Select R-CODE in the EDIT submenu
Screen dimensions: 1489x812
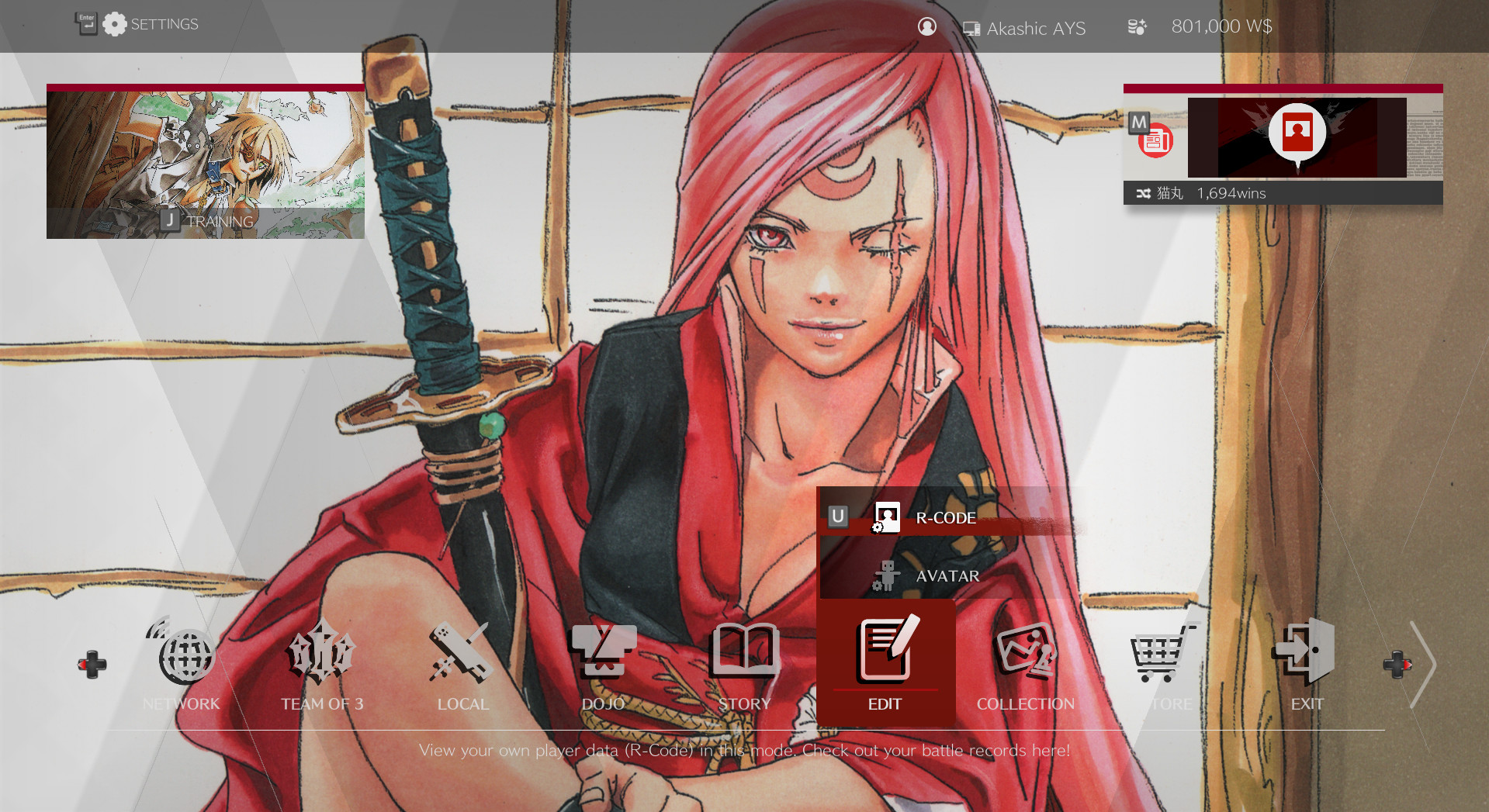tap(945, 517)
